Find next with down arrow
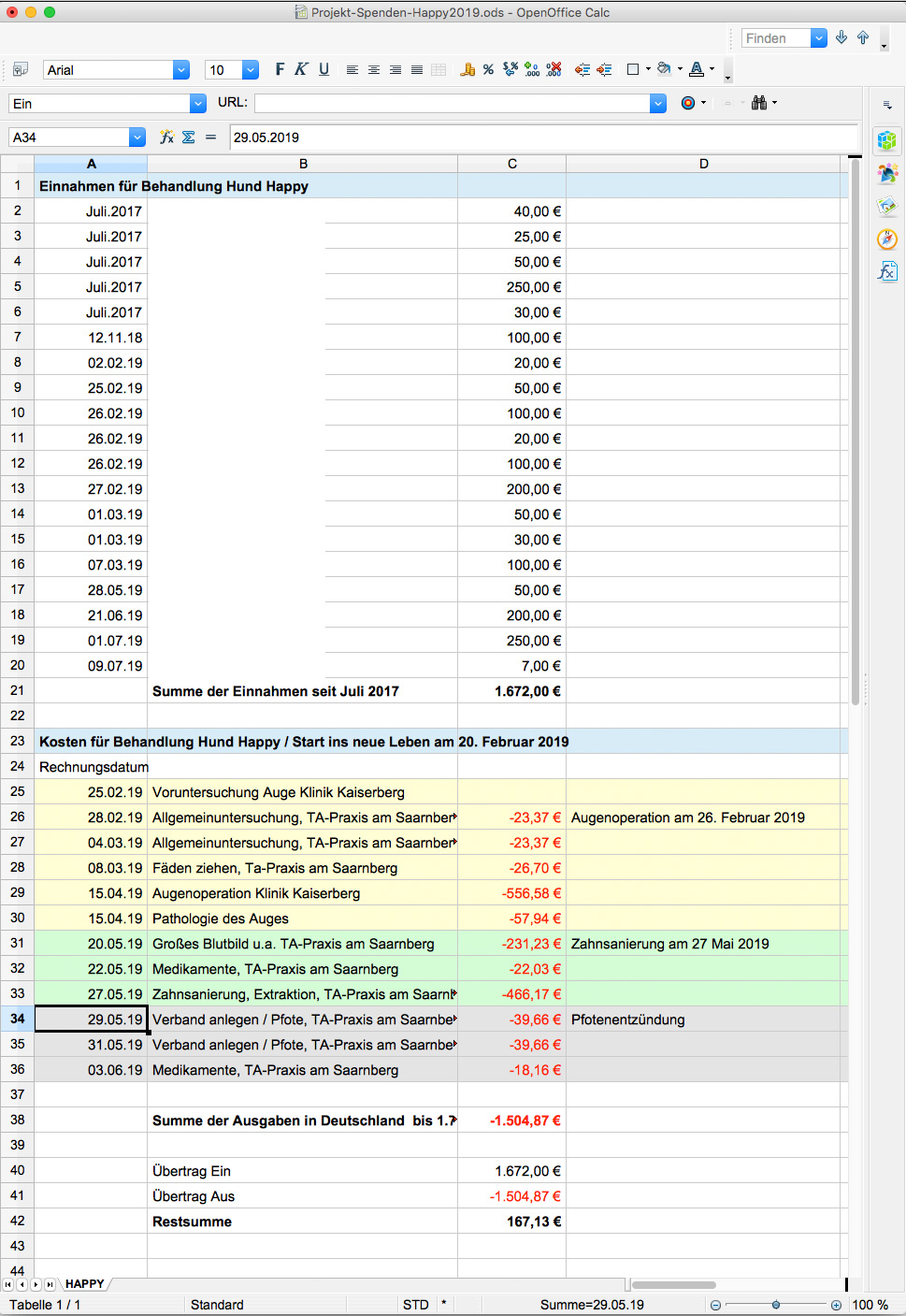Viewport: 906px width, 1316px height. (841, 37)
